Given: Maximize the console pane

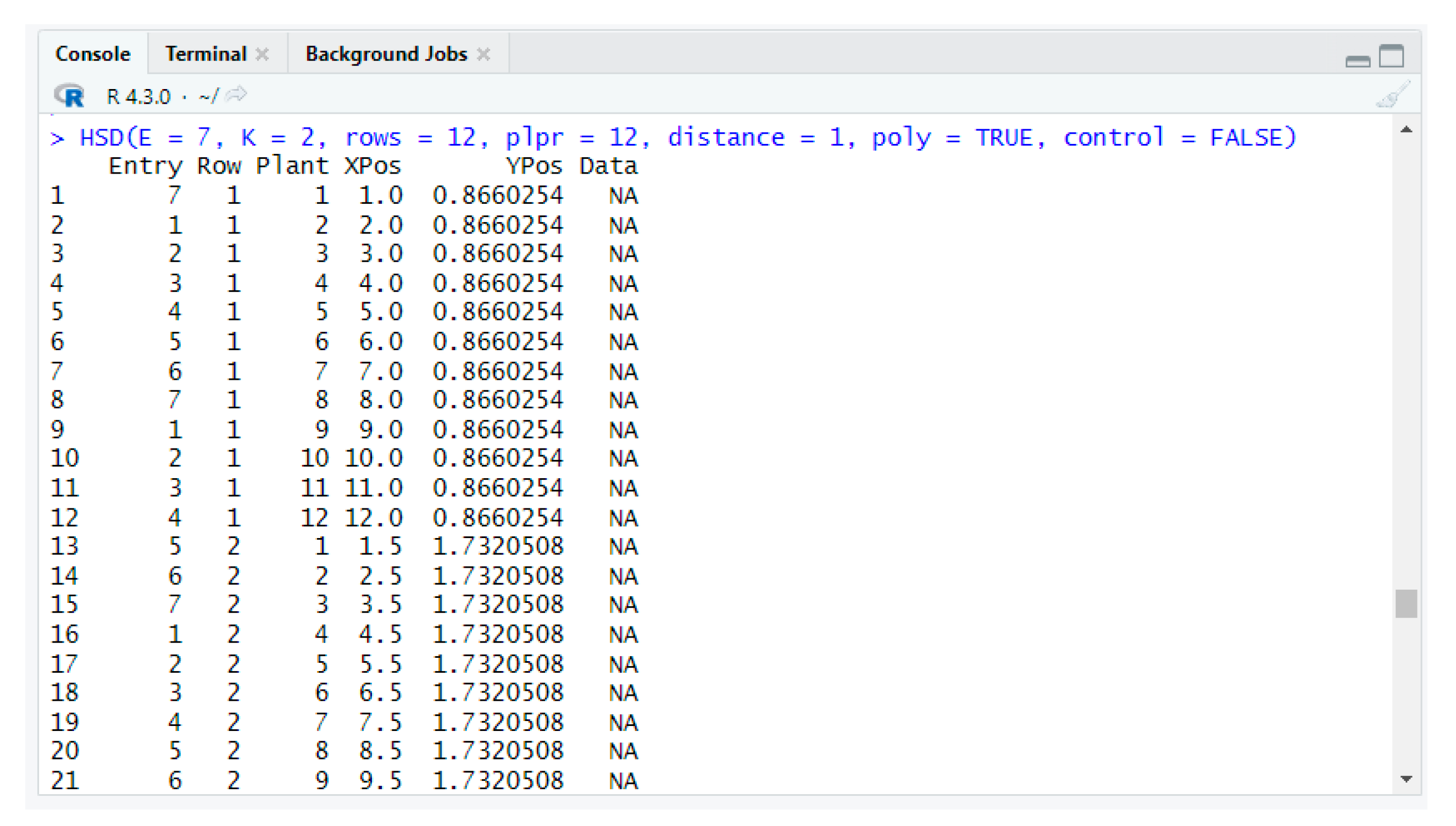Looking at the screenshot, I should pos(1391,56).
